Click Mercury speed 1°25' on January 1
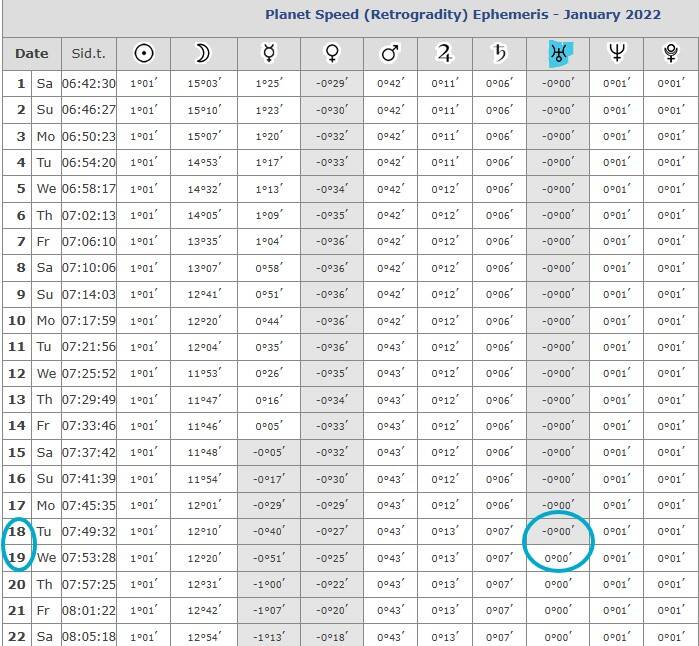Viewport: 699px width, 646px height. 269,83
